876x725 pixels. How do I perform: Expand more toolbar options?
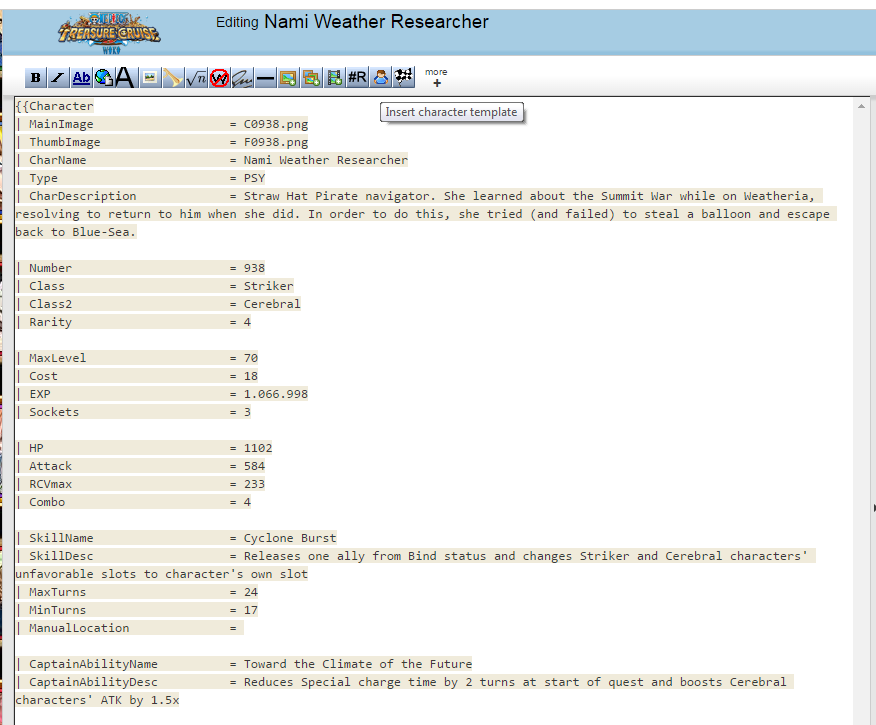pyautogui.click(x=436, y=78)
